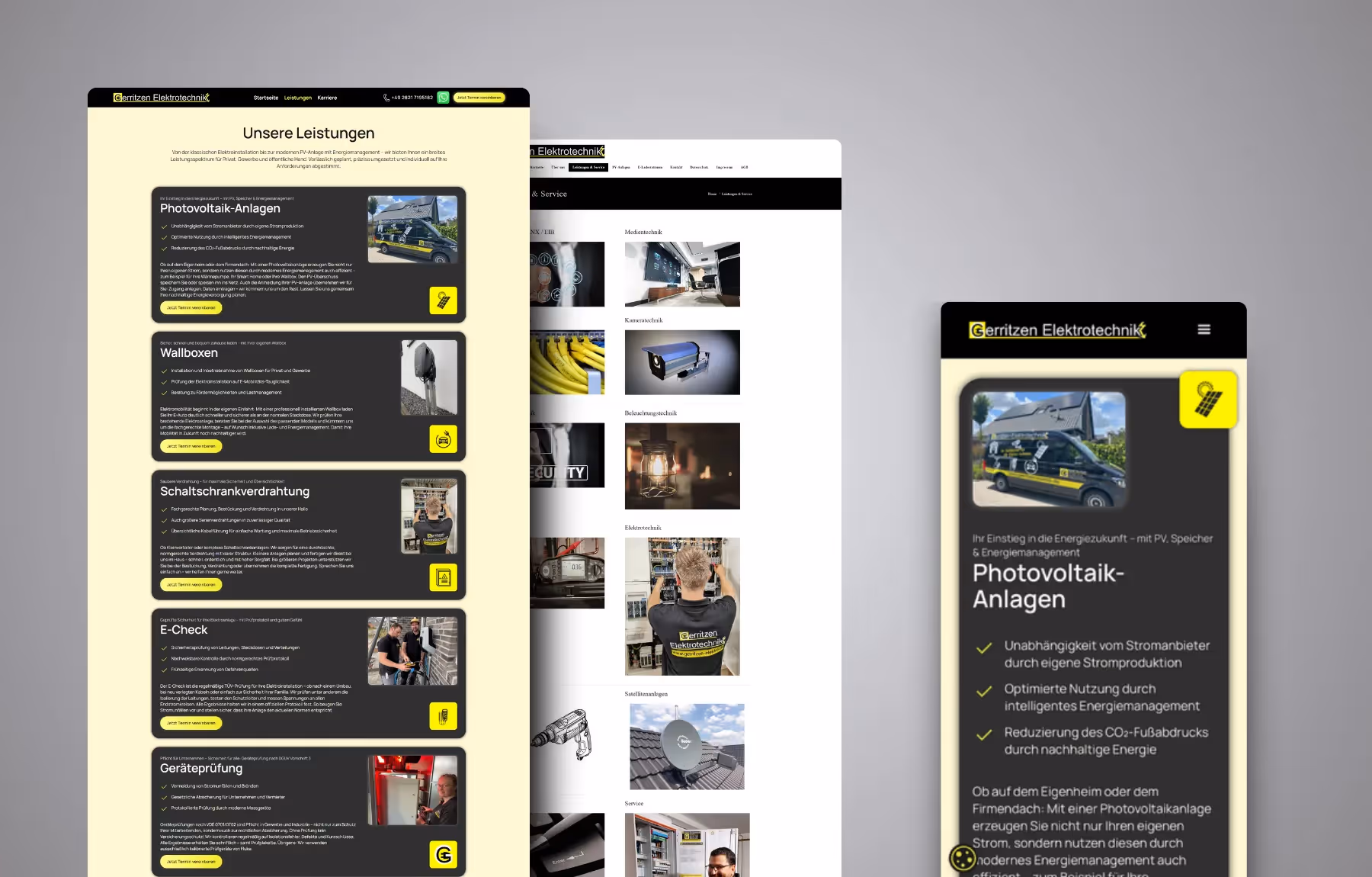Open the red cabinet photo in Geräteprüfung card
Image resolution: width=1372 pixels, height=877 pixels.
[x=412, y=790]
